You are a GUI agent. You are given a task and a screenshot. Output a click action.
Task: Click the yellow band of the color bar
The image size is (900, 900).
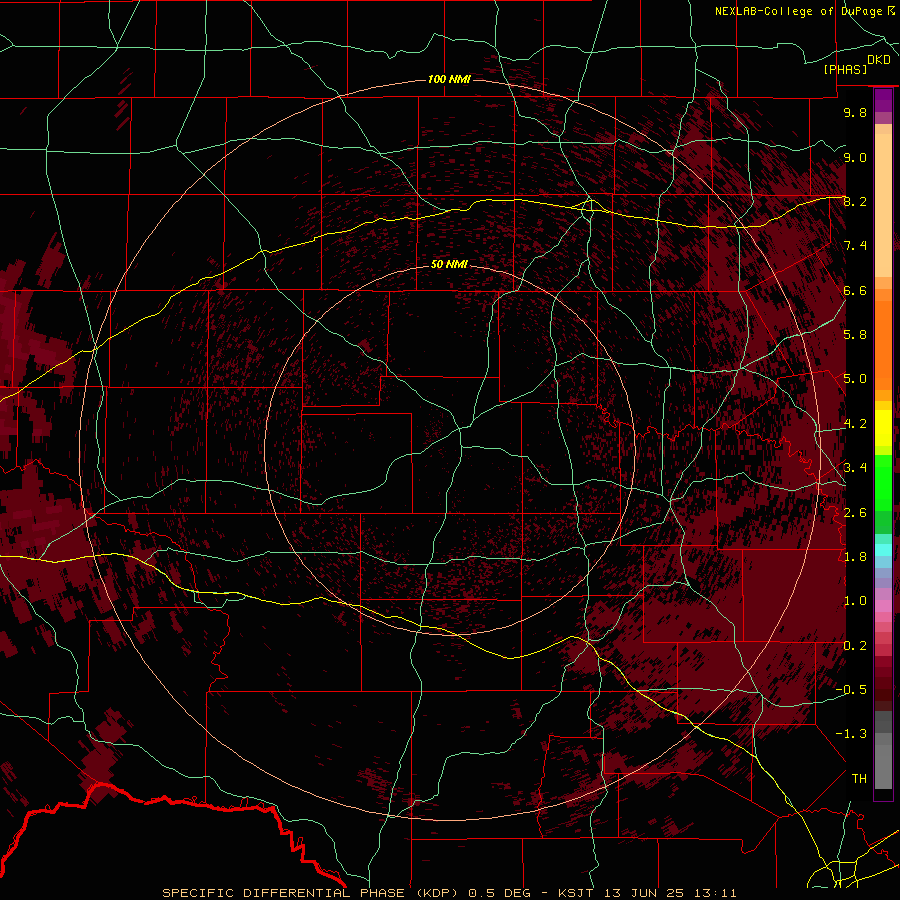click(x=883, y=428)
